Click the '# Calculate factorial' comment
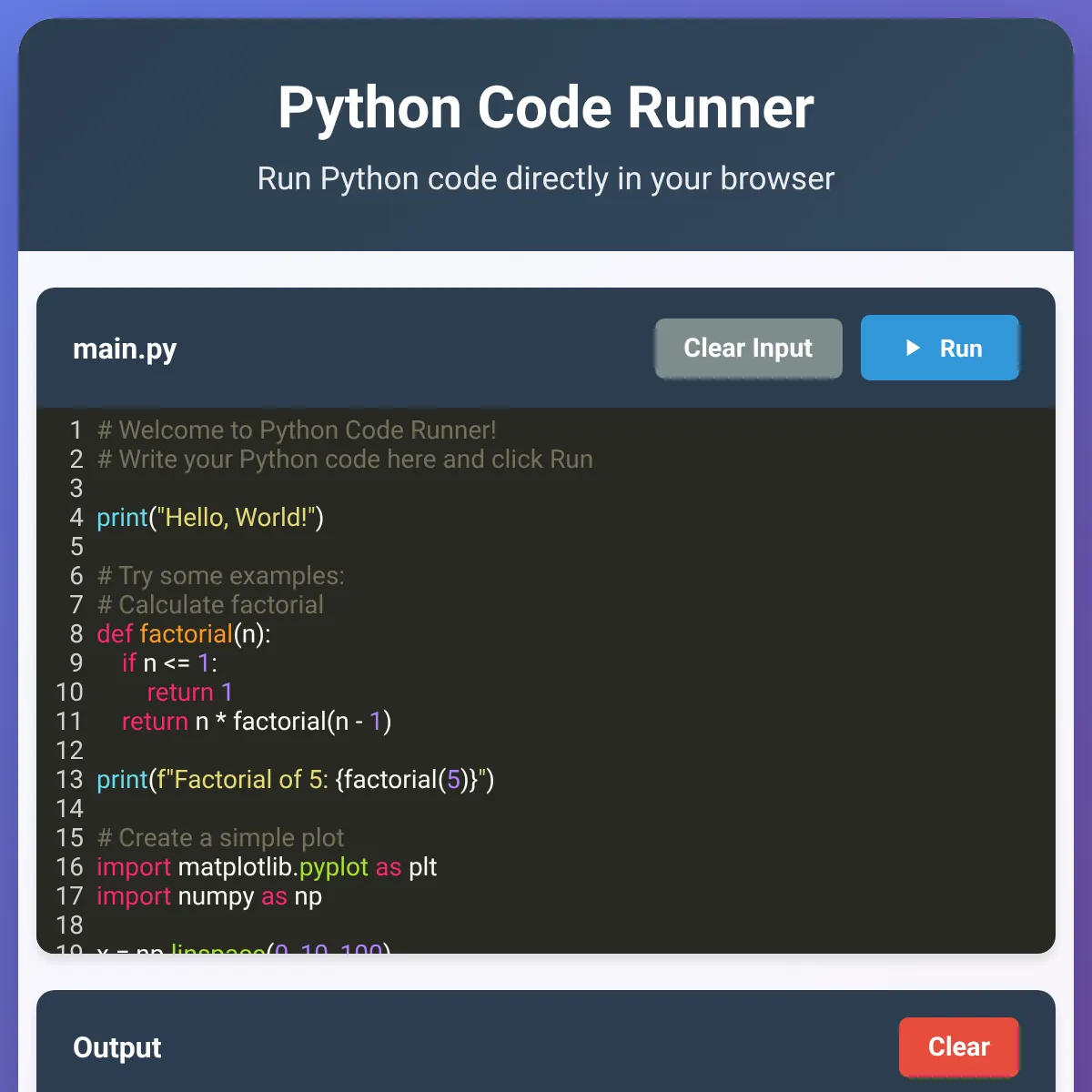This screenshot has height=1092, width=1092. click(x=210, y=604)
